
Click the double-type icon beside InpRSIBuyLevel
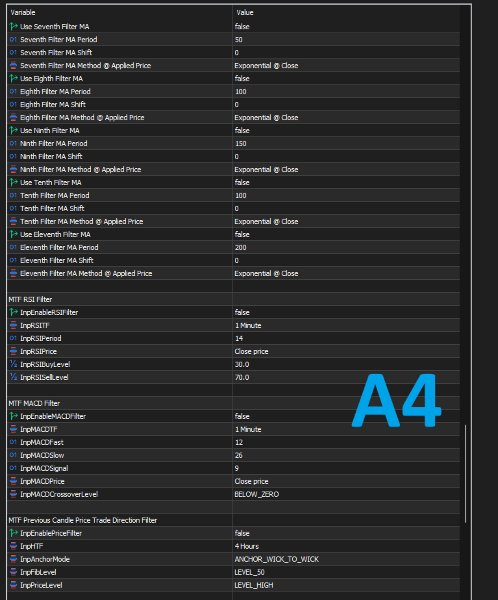[x=13, y=364]
